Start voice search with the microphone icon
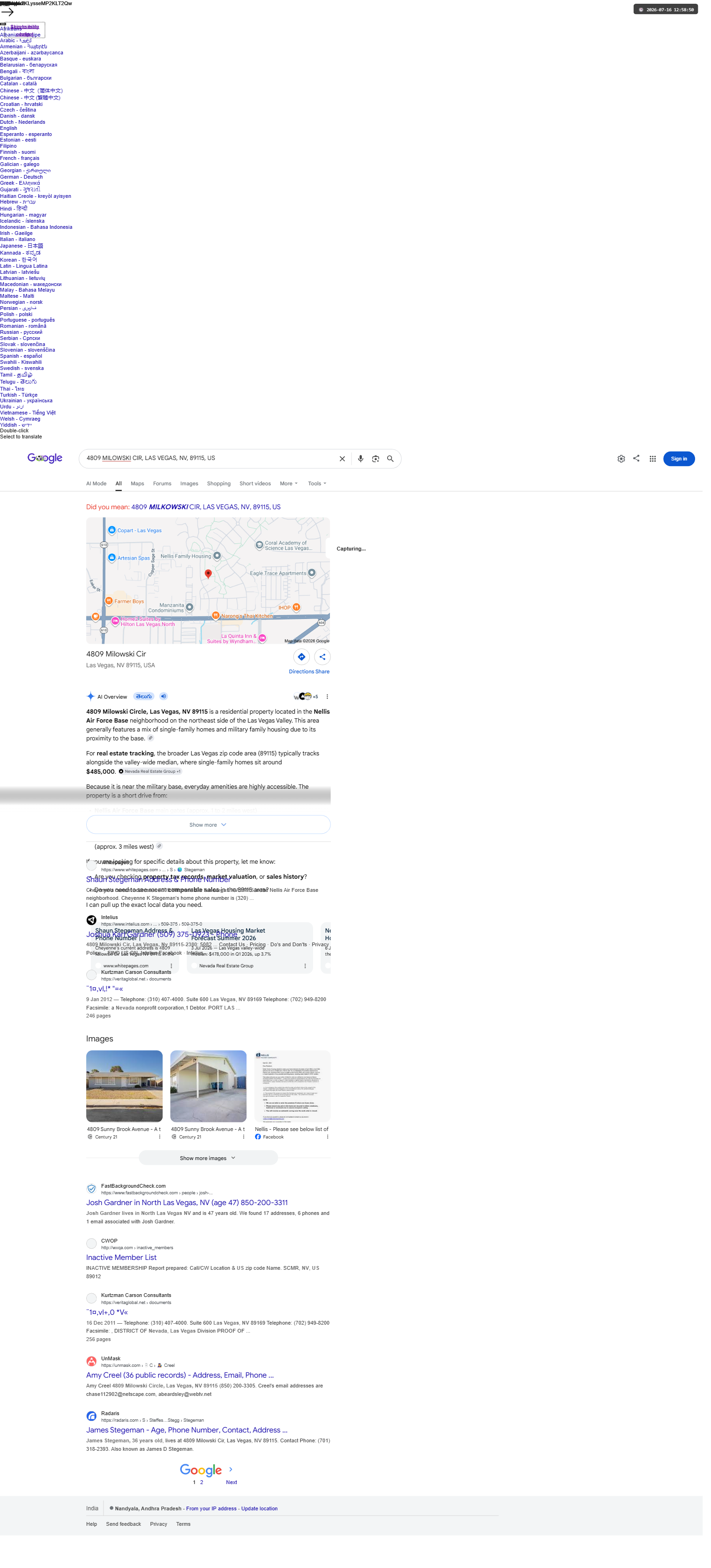This screenshot has width=711, height=1568. 365,464
